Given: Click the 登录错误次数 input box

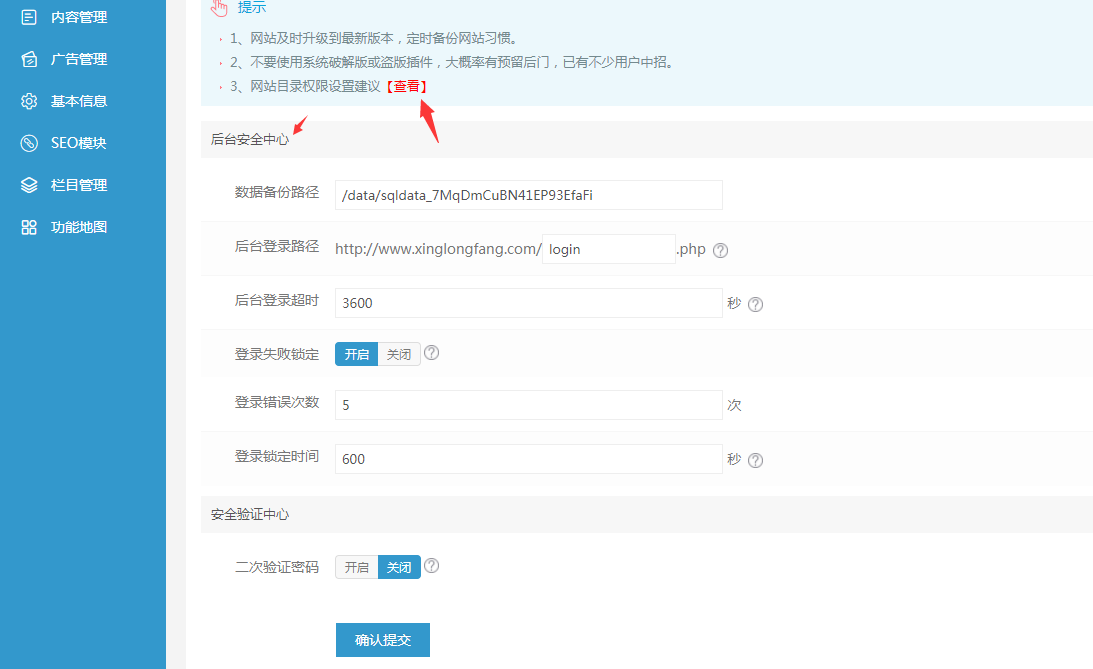Looking at the screenshot, I should pyautogui.click(x=528, y=405).
